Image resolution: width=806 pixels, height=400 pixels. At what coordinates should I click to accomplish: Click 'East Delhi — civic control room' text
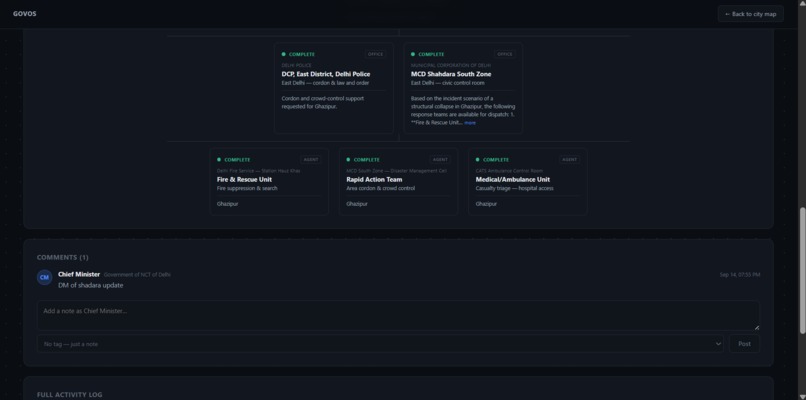pyautogui.click(x=448, y=83)
